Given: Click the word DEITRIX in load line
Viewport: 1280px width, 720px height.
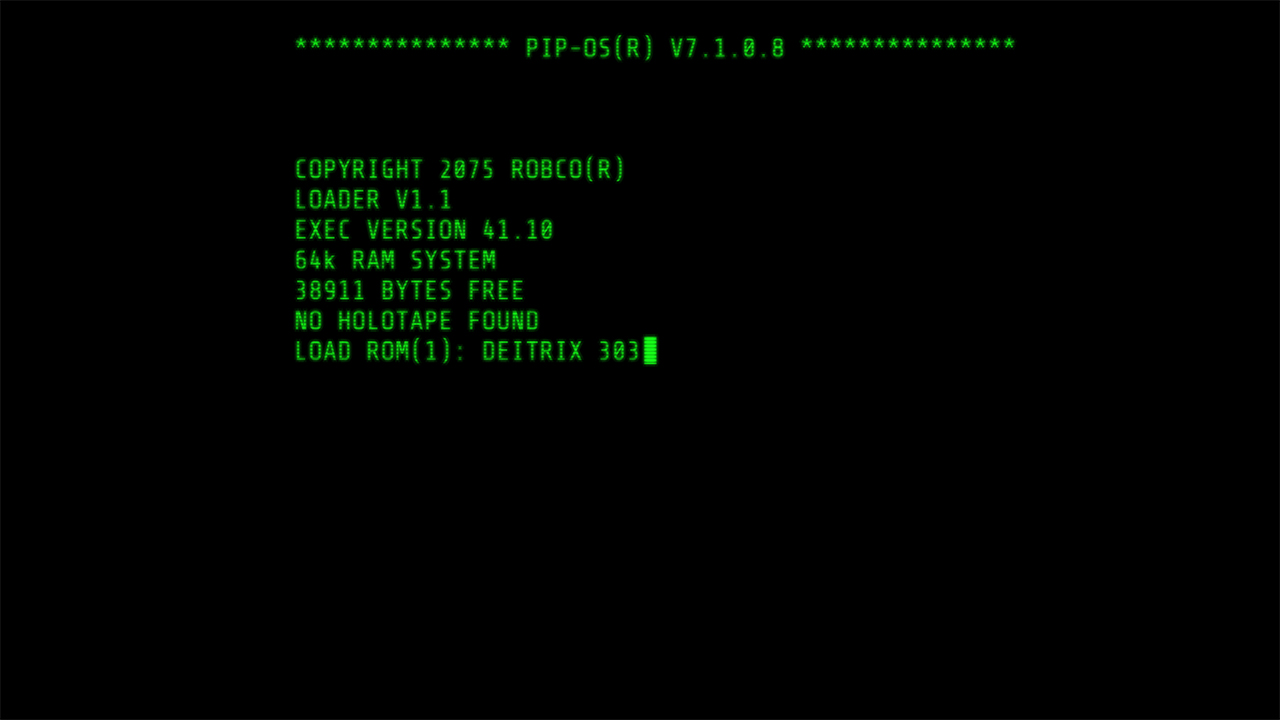Looking at the screenshot, I should 532,351.
